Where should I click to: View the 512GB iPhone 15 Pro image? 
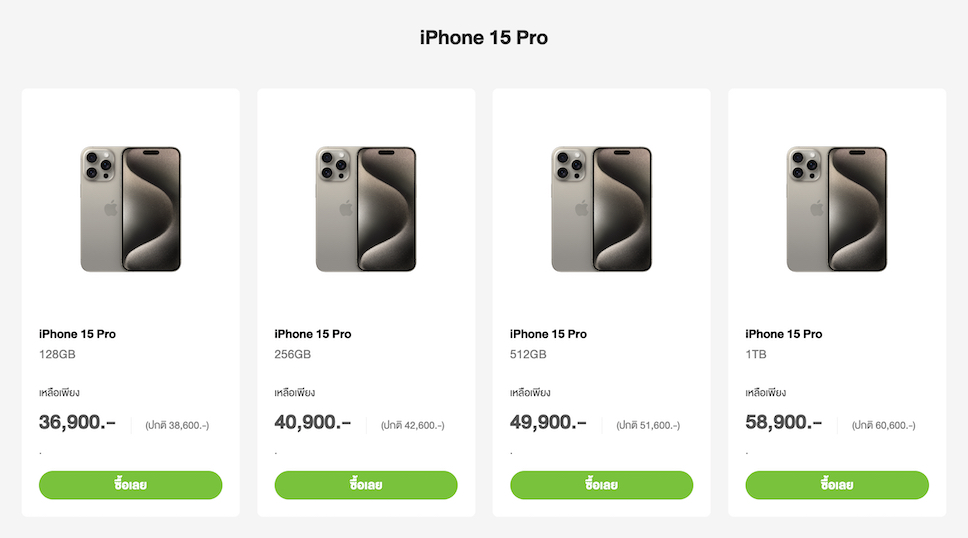click(601, 209)
